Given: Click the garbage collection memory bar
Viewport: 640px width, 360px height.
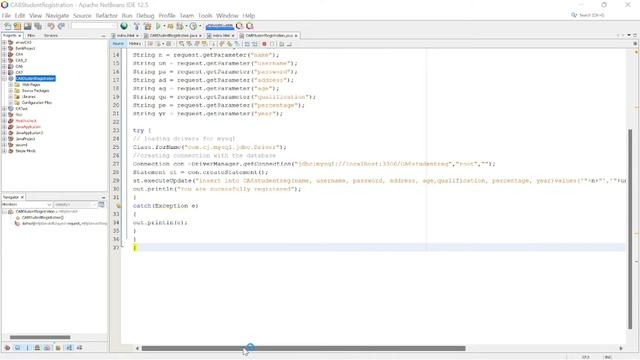Looking at the screenshot, I should [x=220, y=27].
